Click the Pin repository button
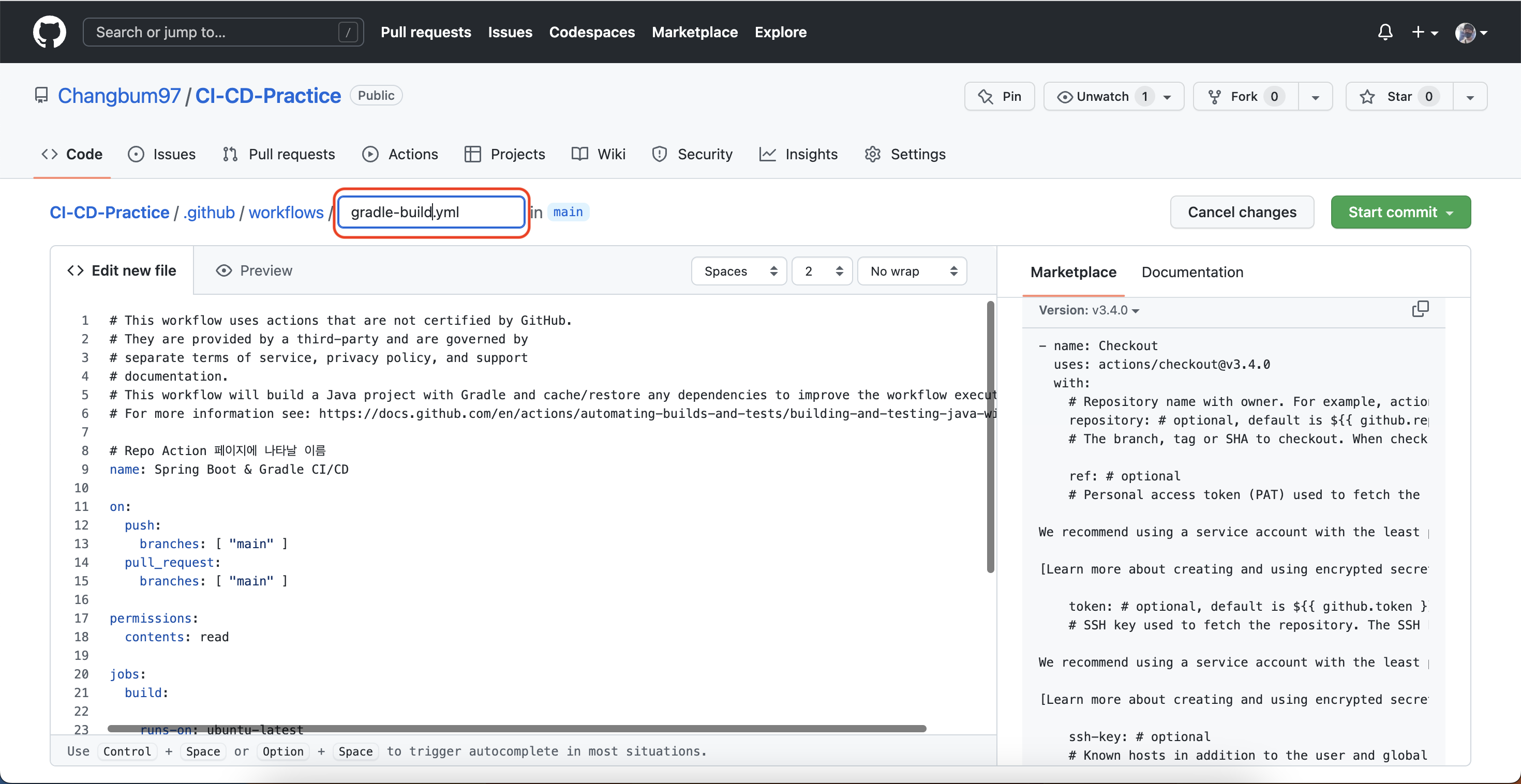 [999, 96]
